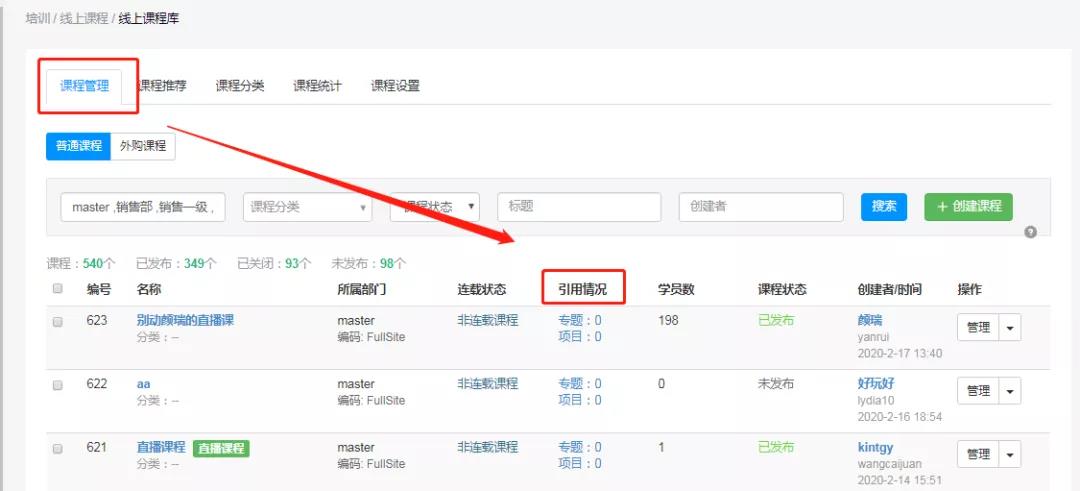Expand the 管理 dropdown arrow for course 623
1080x491 pixels.
[1010, 328]
